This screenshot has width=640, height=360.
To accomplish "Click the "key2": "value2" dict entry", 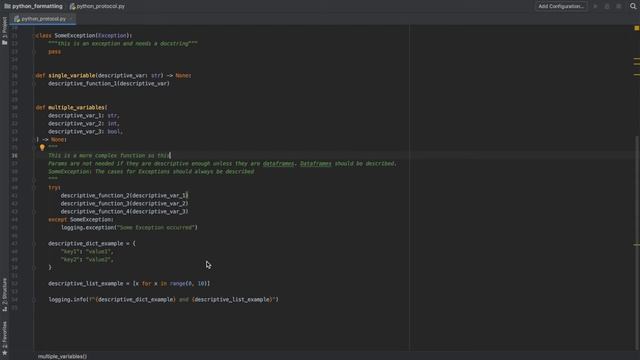I will pos(87,260).
